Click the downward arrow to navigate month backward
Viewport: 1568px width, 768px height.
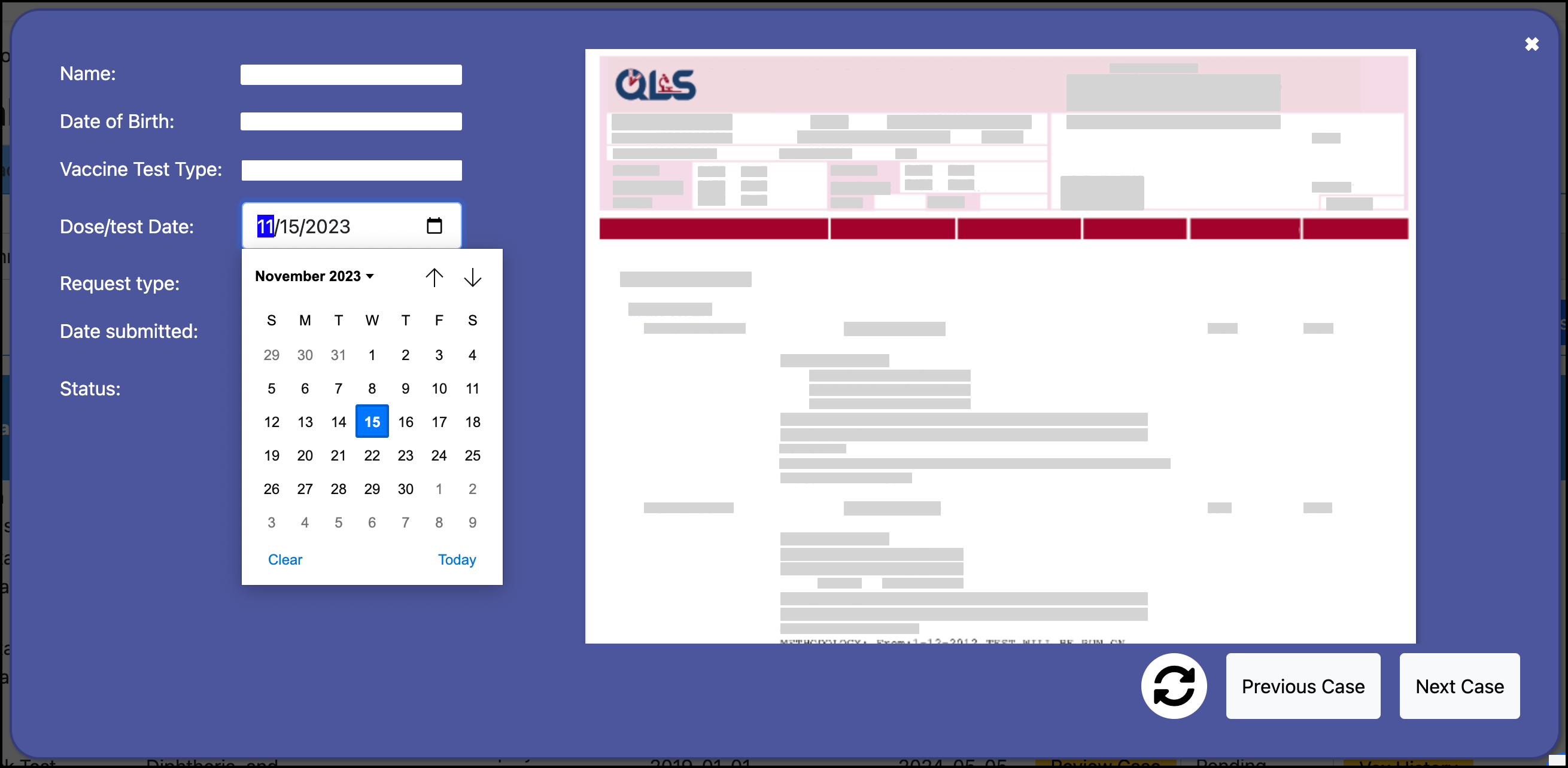[472, 276]
